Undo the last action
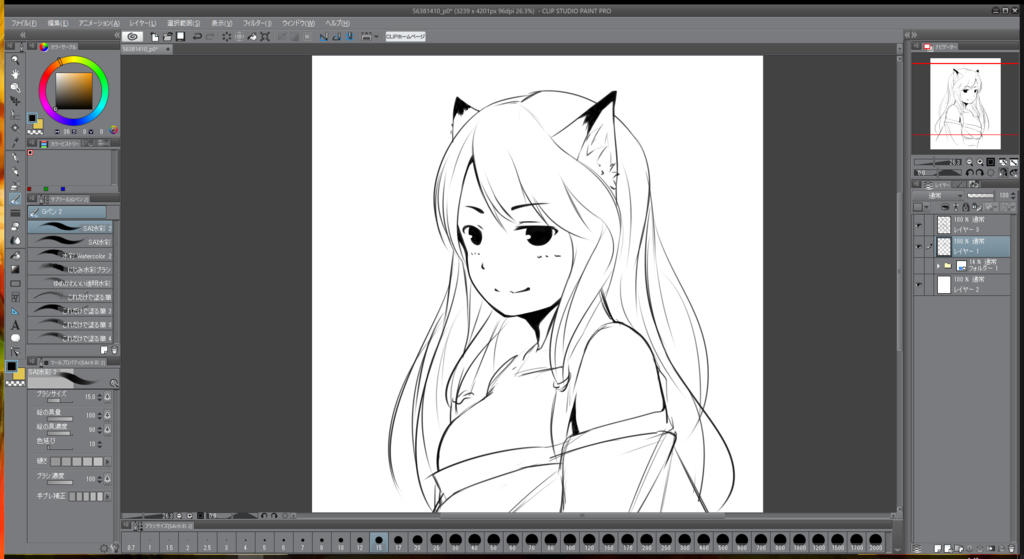Image resolution: width=1024 pixels, height=559 pixels. [x=197, y=37]
